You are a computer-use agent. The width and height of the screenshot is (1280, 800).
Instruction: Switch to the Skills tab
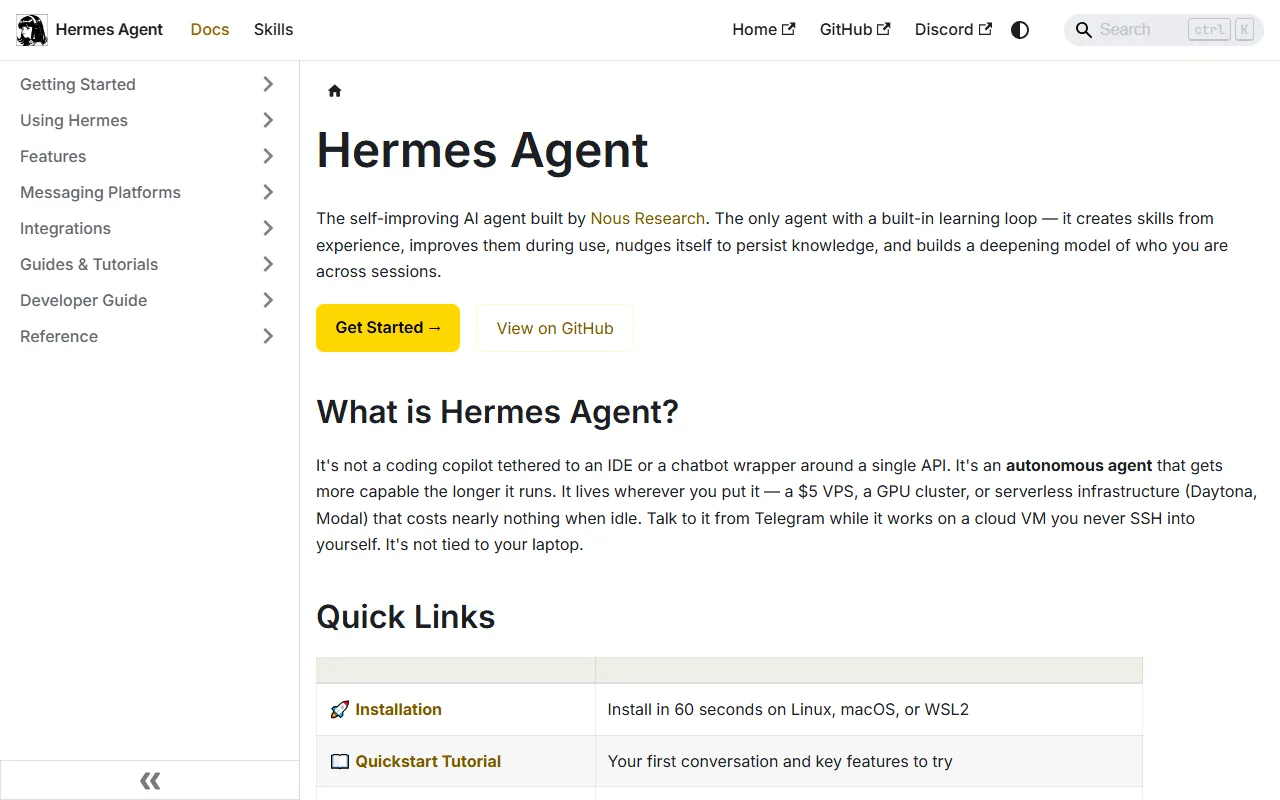coord(273,30)
